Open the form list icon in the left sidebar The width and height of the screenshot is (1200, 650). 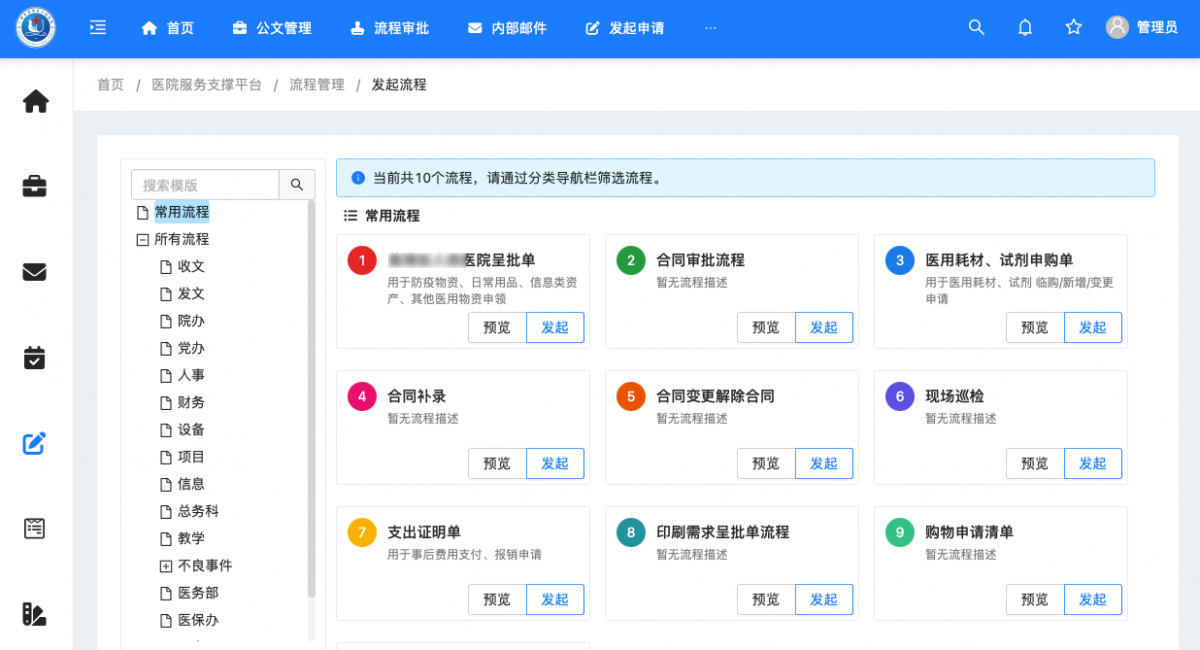pyautogui.click(x=36, y=528)
